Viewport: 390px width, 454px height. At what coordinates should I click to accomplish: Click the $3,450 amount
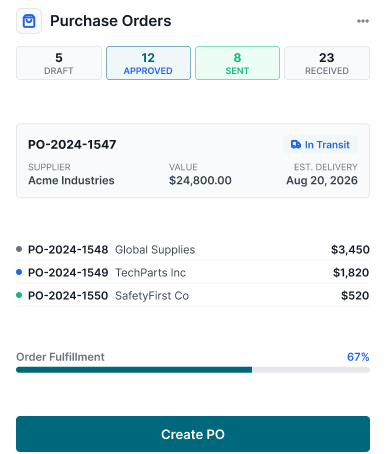[x=350, y=249]
